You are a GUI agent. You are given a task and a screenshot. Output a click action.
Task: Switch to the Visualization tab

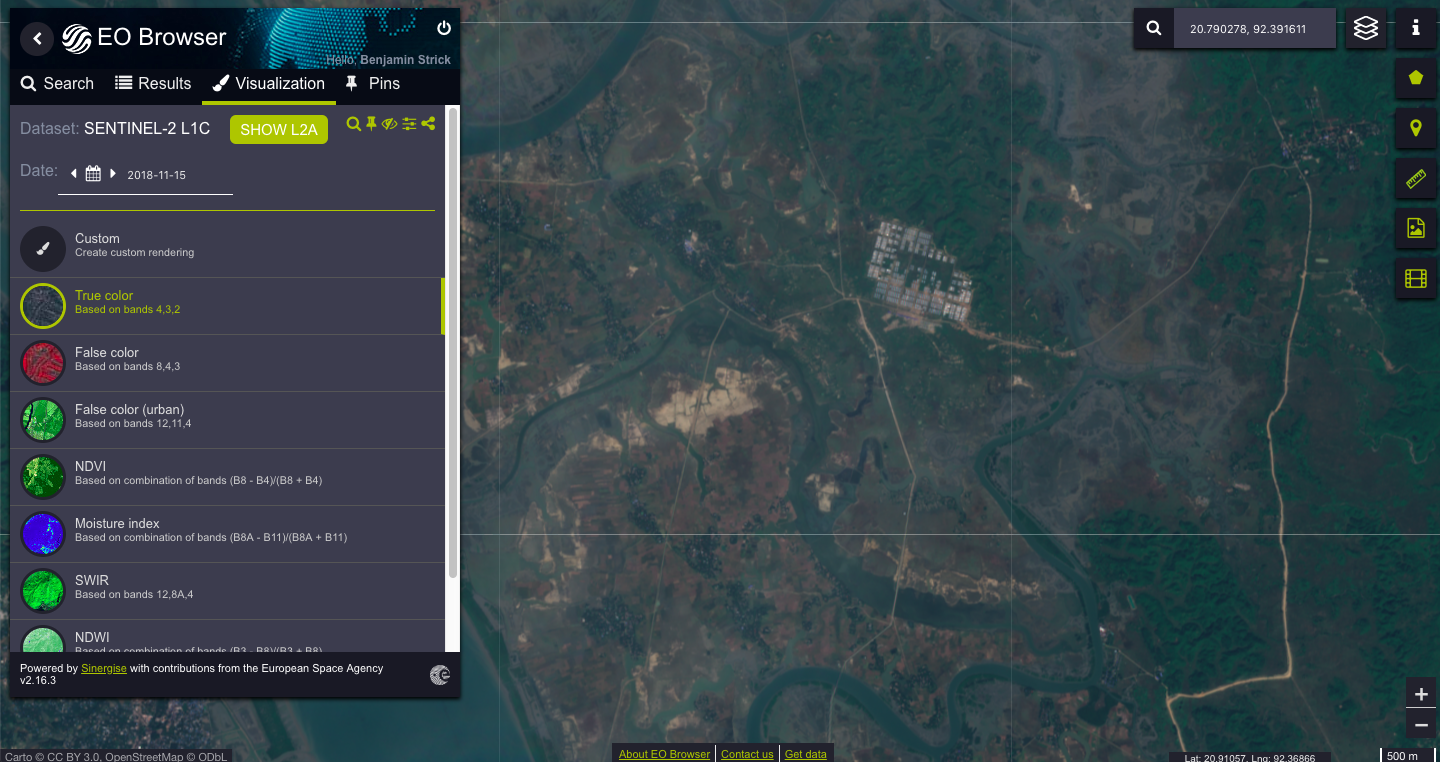(x=269, y=84)
